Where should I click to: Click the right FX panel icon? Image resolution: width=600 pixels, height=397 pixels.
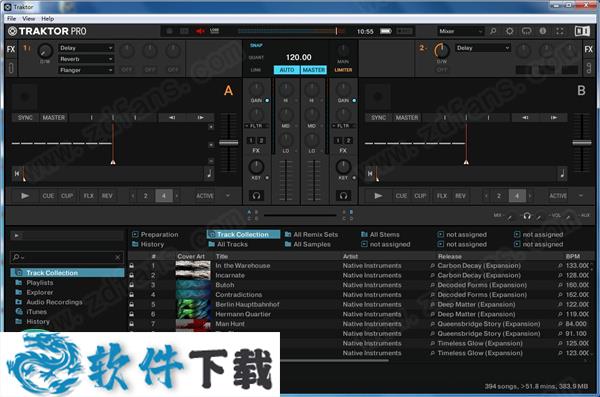click(589, 49)
